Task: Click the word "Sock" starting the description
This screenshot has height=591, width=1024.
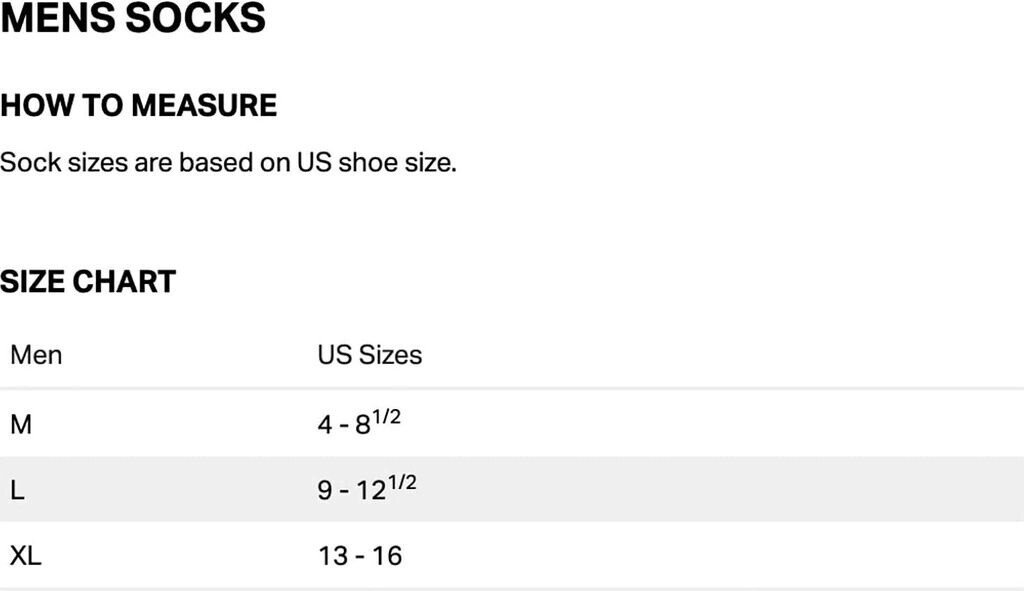Action: 30,162
